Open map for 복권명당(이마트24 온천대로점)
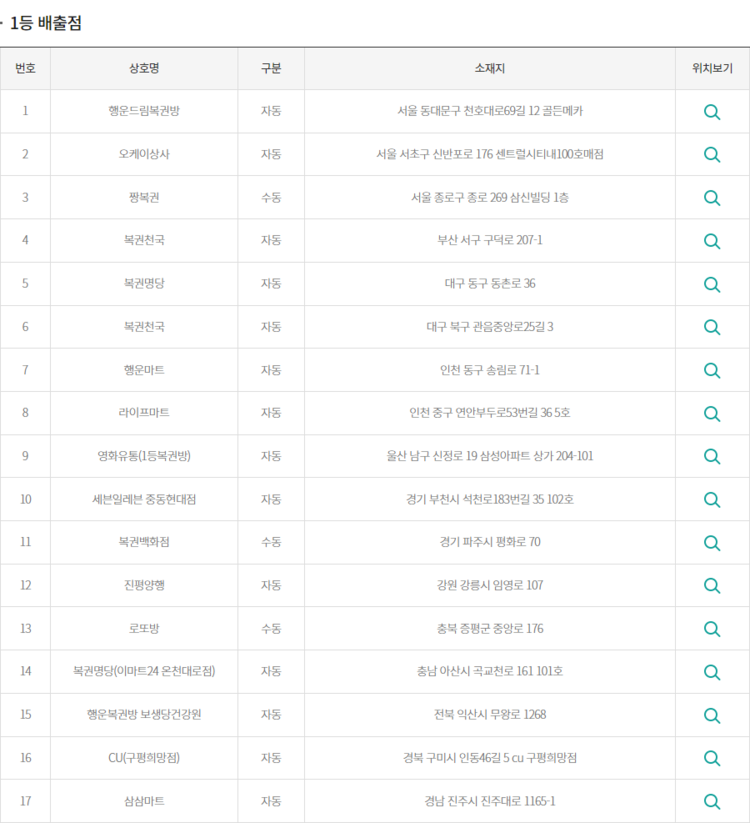The height and width of the screenshot is (823, 750). coord(712,672)
